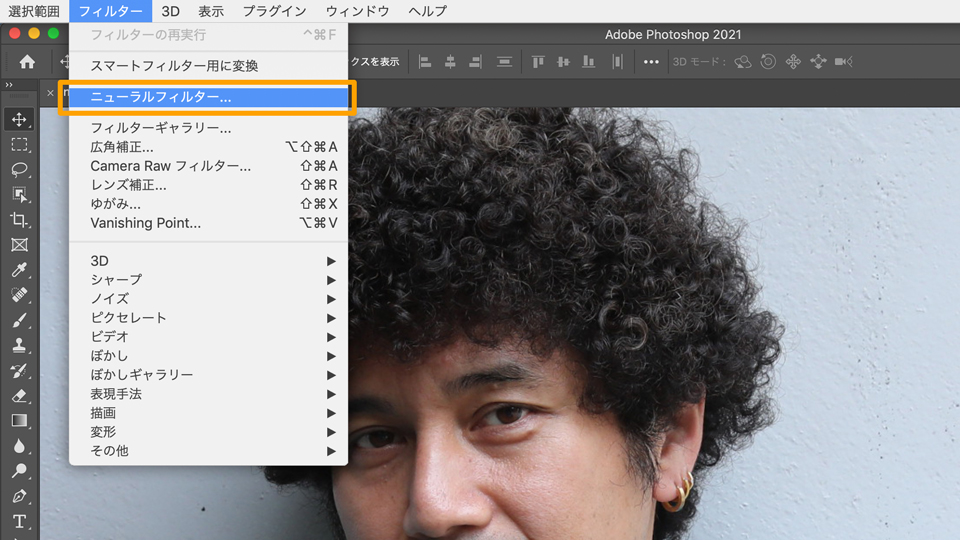Expand the ノイズ submenu
This screenshot has width=960, height=540.
tap(208, 299)
